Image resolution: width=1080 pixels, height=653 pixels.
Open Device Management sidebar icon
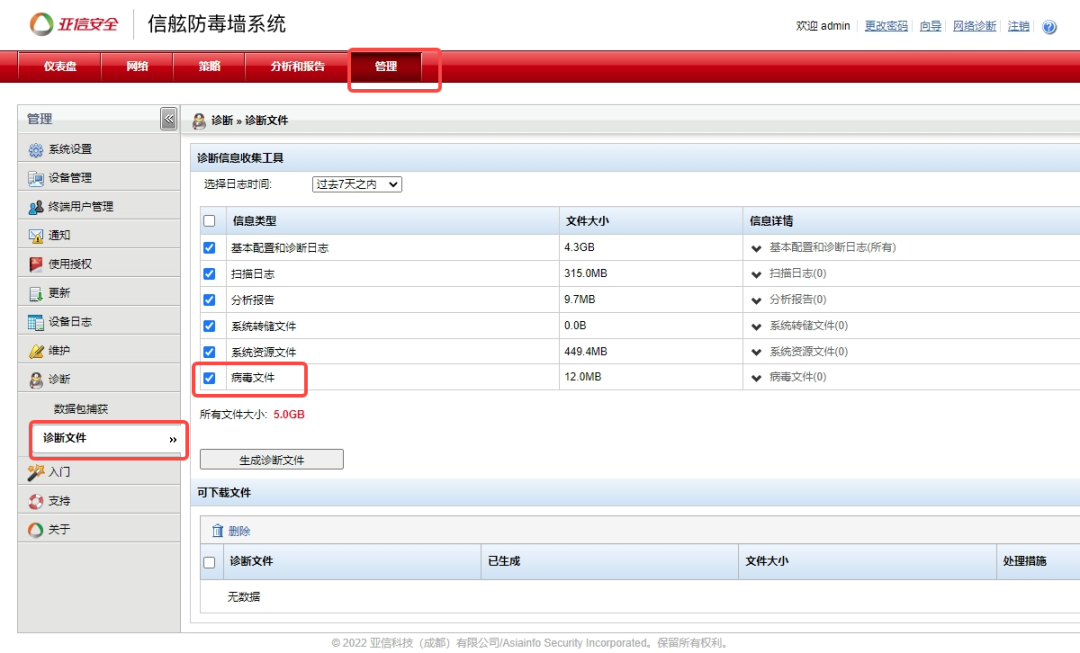36,179
